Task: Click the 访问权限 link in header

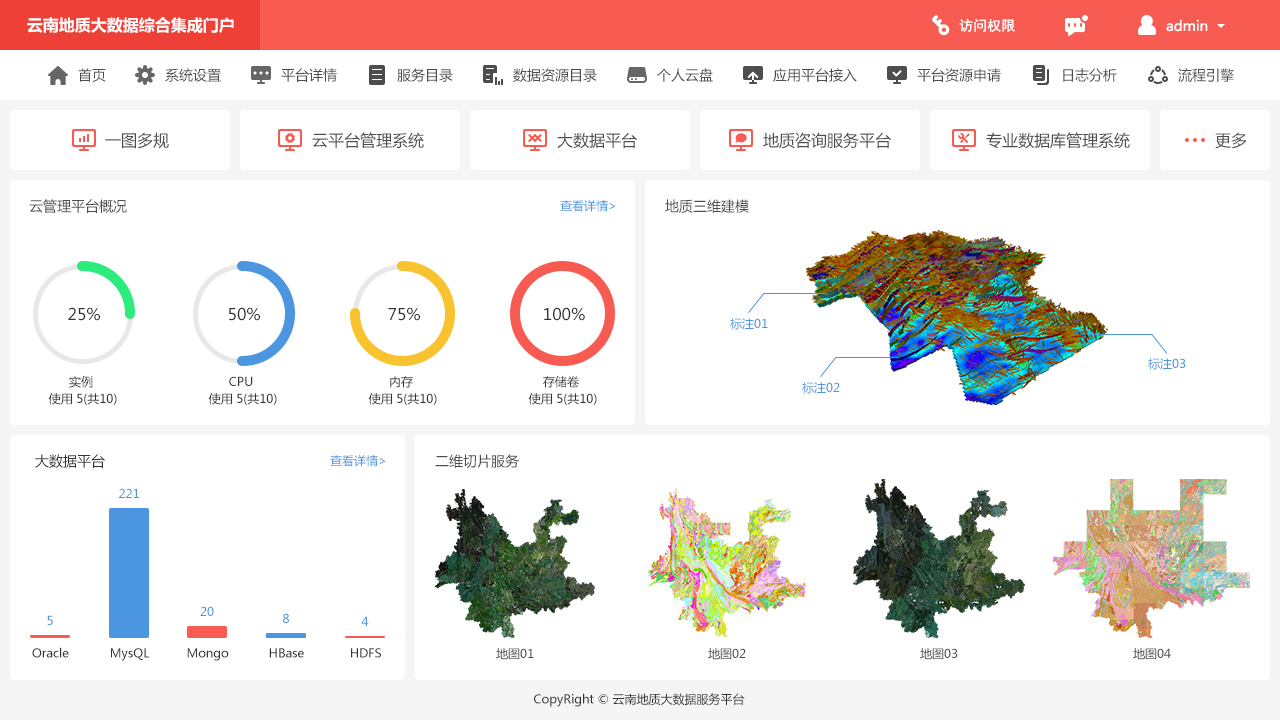Action: [x=973, y=25]
